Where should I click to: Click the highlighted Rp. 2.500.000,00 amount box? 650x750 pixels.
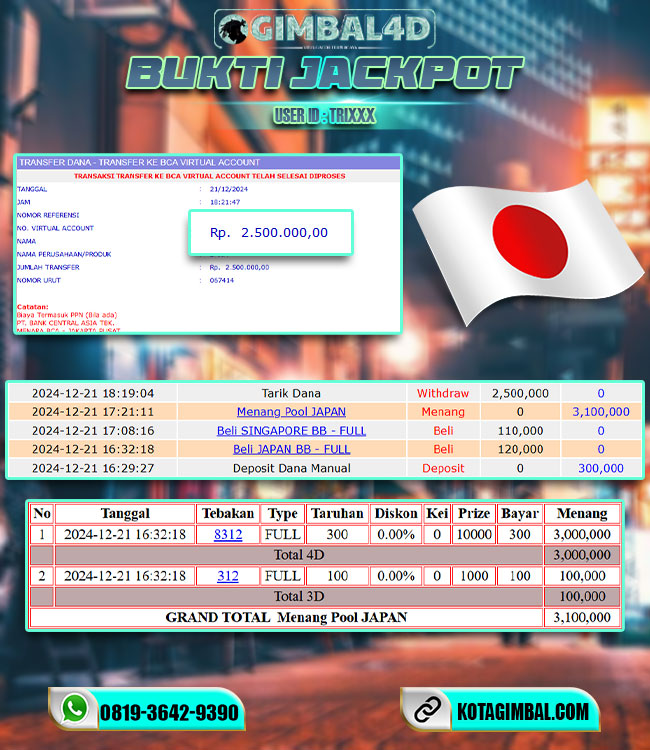click(x=271, y=232)
